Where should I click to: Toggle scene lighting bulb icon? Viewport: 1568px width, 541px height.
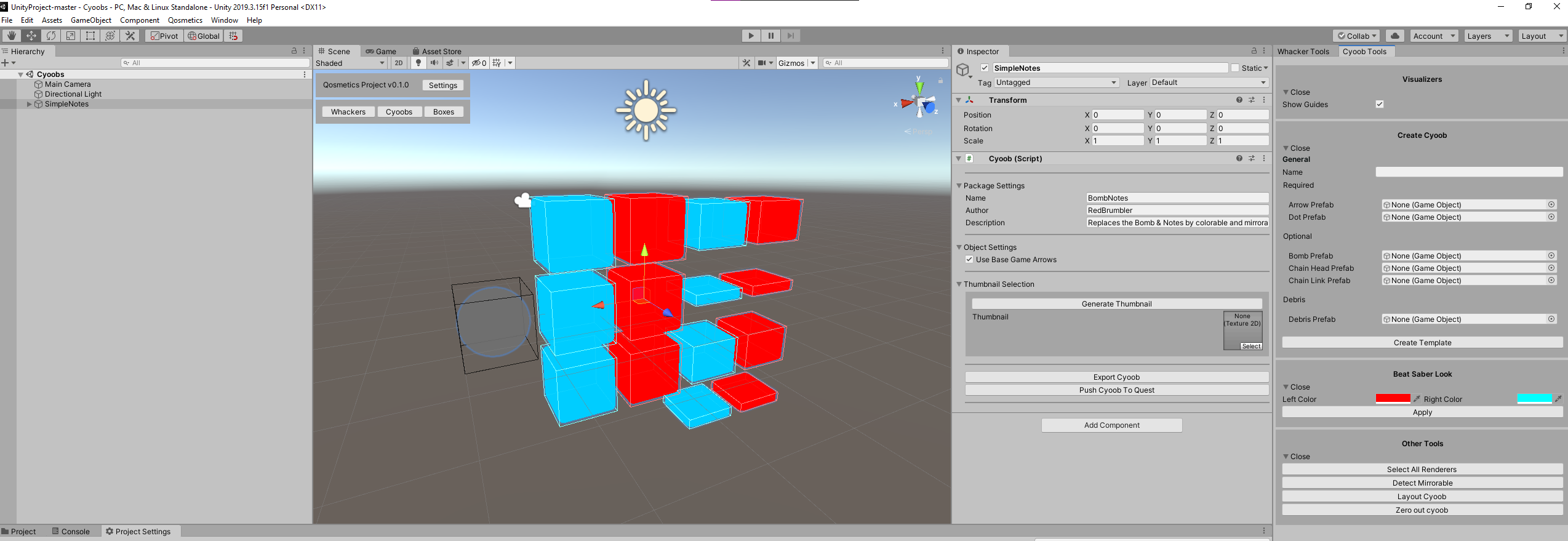pyautogui.click(x=418, y=63)
